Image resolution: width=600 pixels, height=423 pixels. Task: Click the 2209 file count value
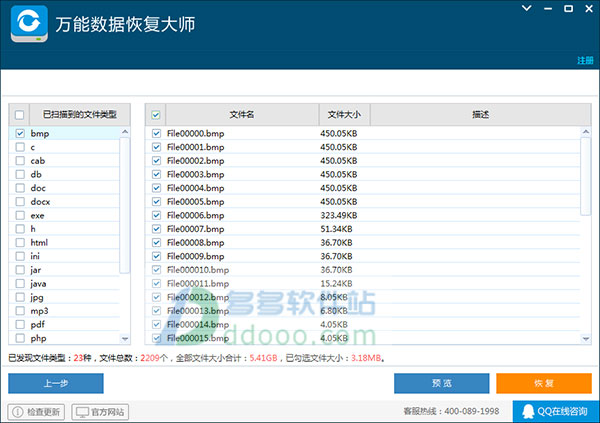click(x=150, y=358)
